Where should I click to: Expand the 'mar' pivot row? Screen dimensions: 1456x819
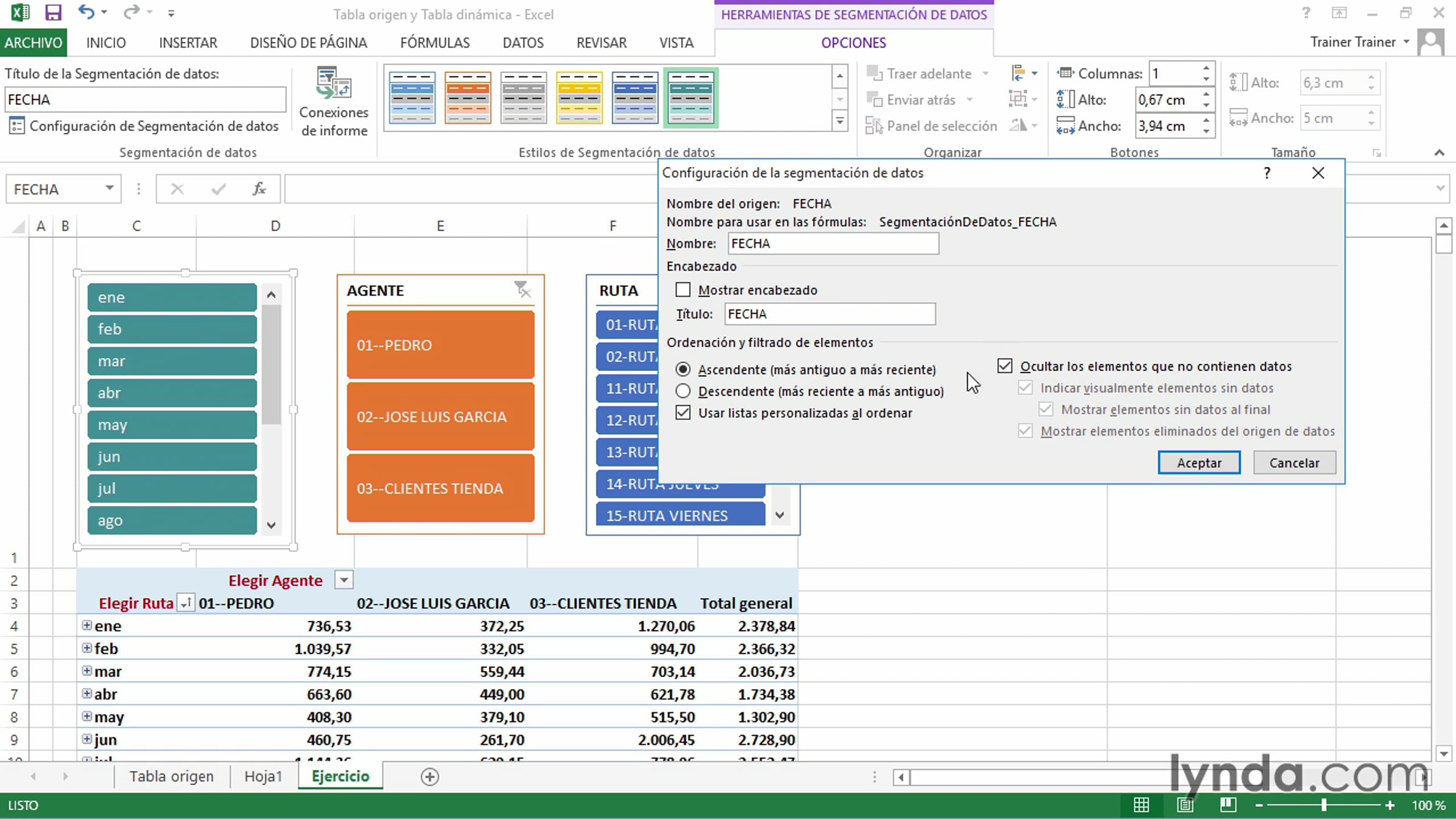pos(87,670)
